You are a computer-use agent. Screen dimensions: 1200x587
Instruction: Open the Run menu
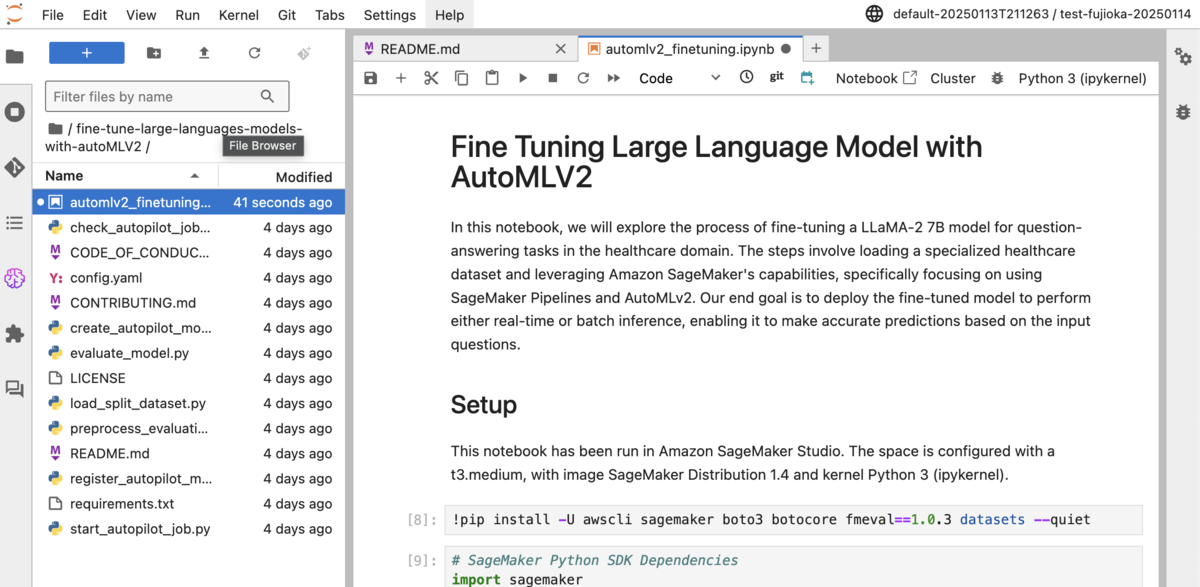187,15
